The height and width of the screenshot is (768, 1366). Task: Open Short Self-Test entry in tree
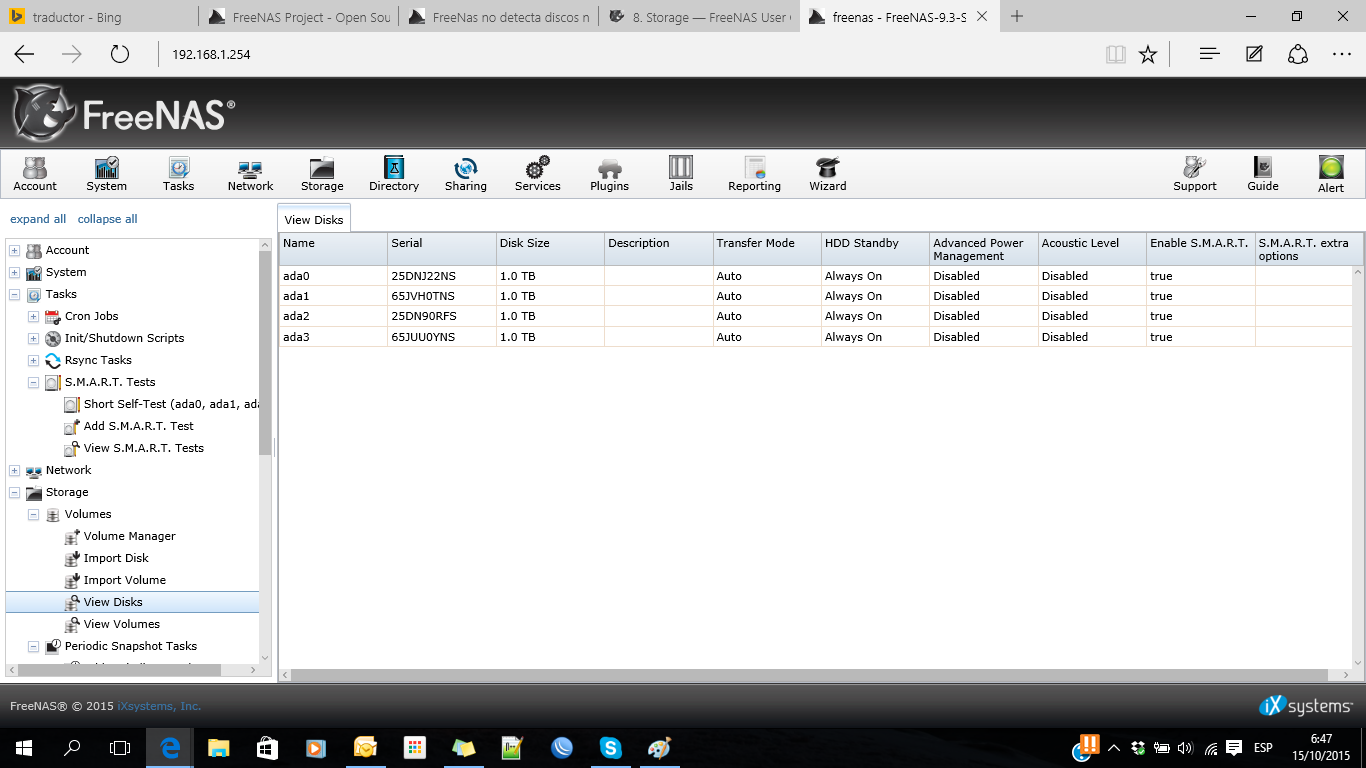pyautogui.click(x=171, y=404)
